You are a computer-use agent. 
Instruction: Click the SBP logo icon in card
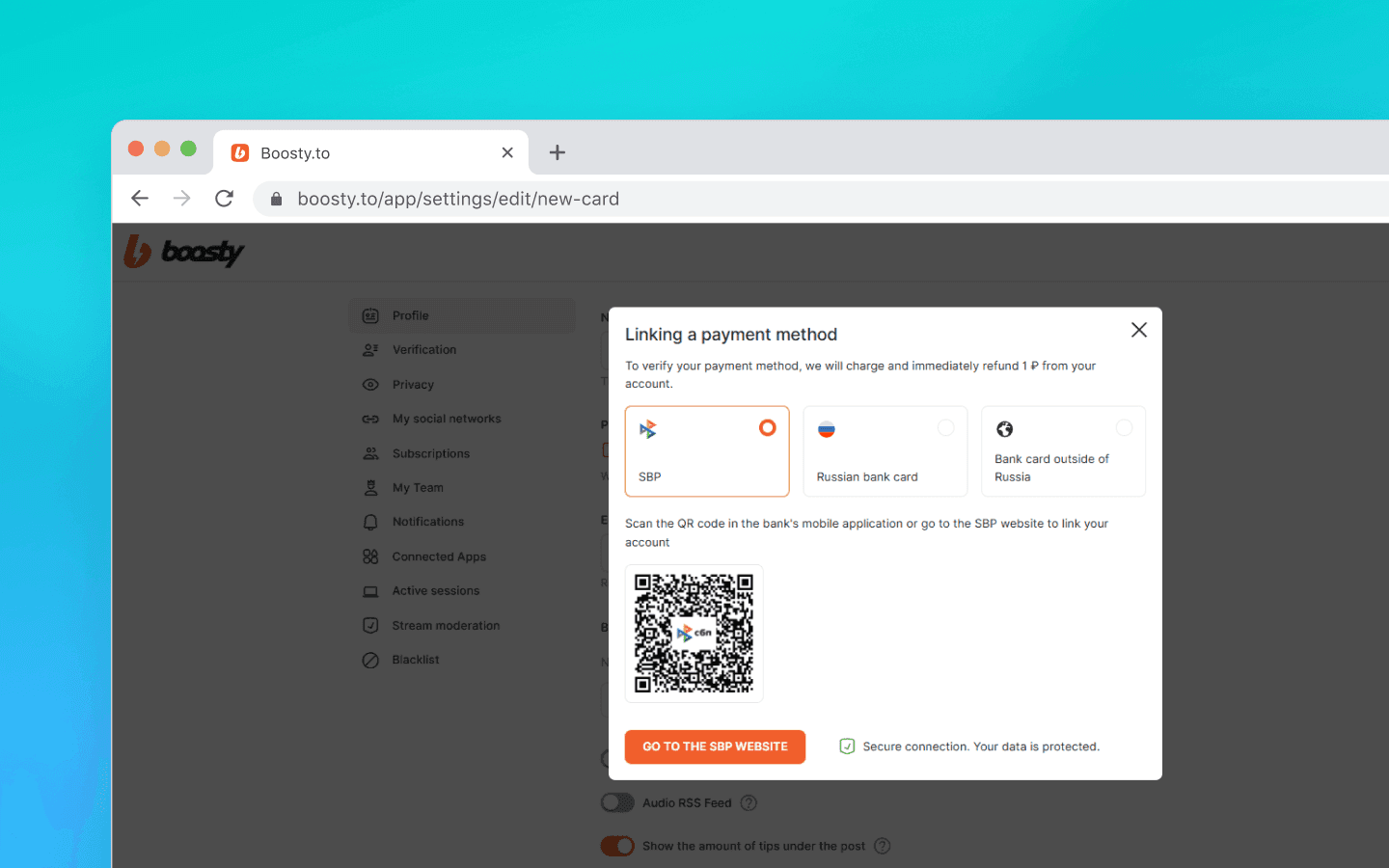648,429
